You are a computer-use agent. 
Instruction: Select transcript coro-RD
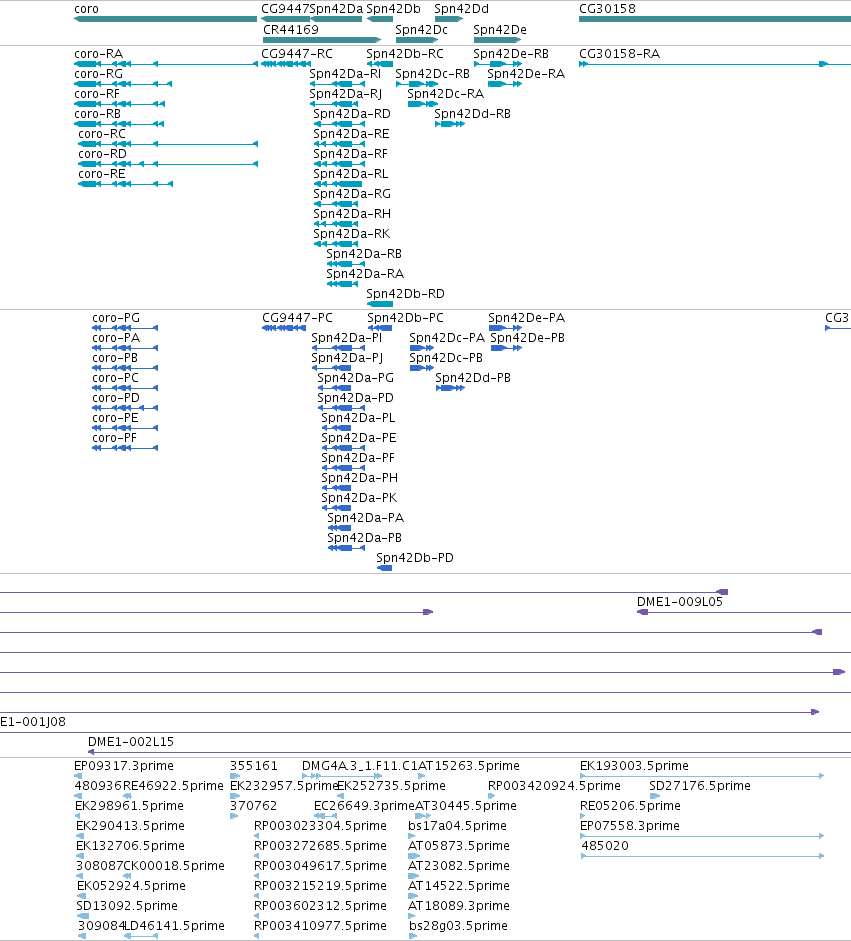pyautogui.click(x=168, y=164)
